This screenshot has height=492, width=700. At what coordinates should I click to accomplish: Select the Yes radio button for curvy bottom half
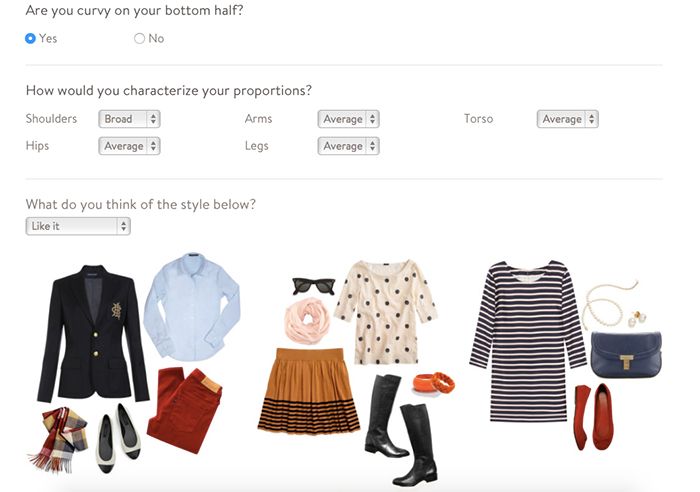click(30, 38)
